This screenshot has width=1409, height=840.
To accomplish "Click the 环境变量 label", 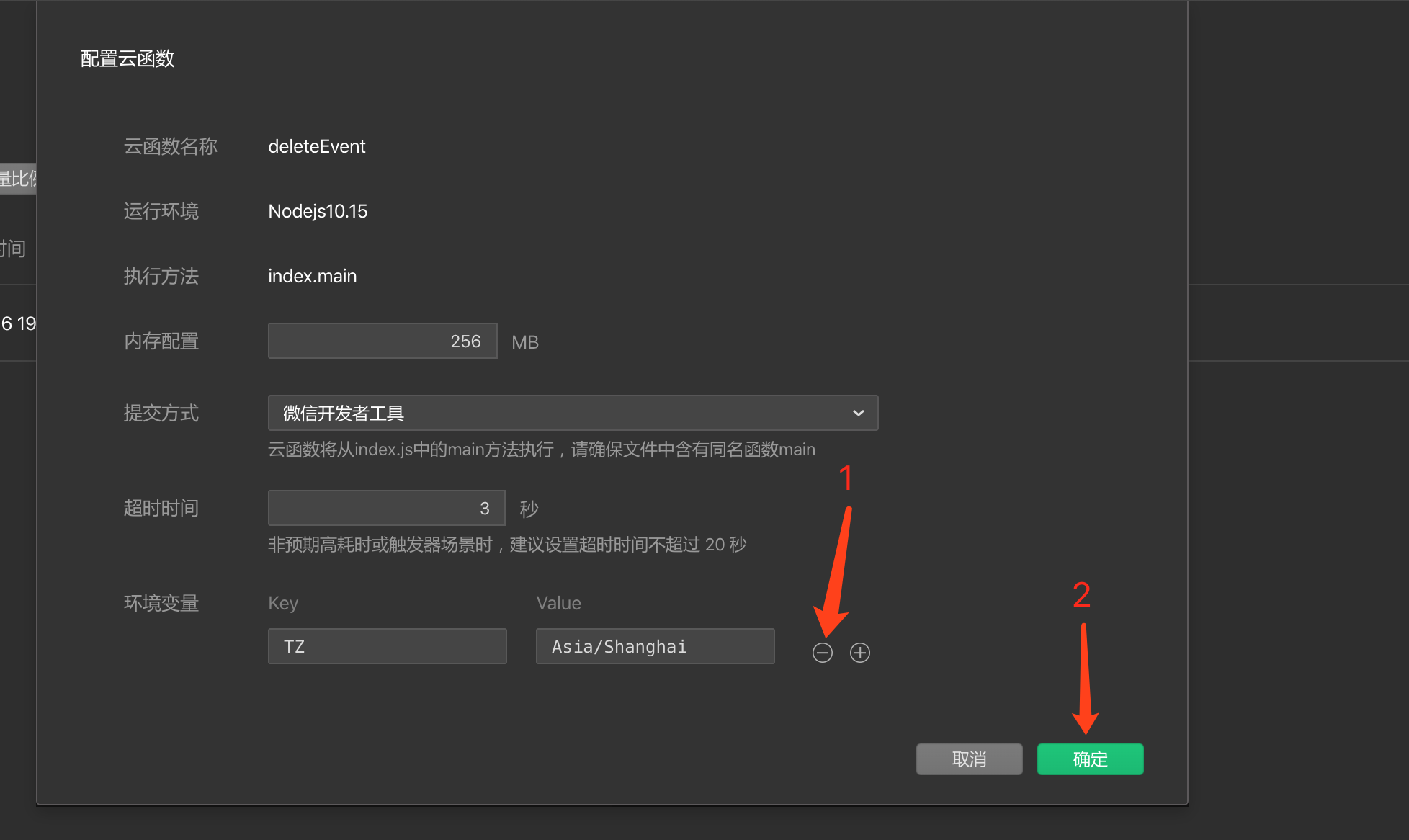I will (x=161, y=603).
